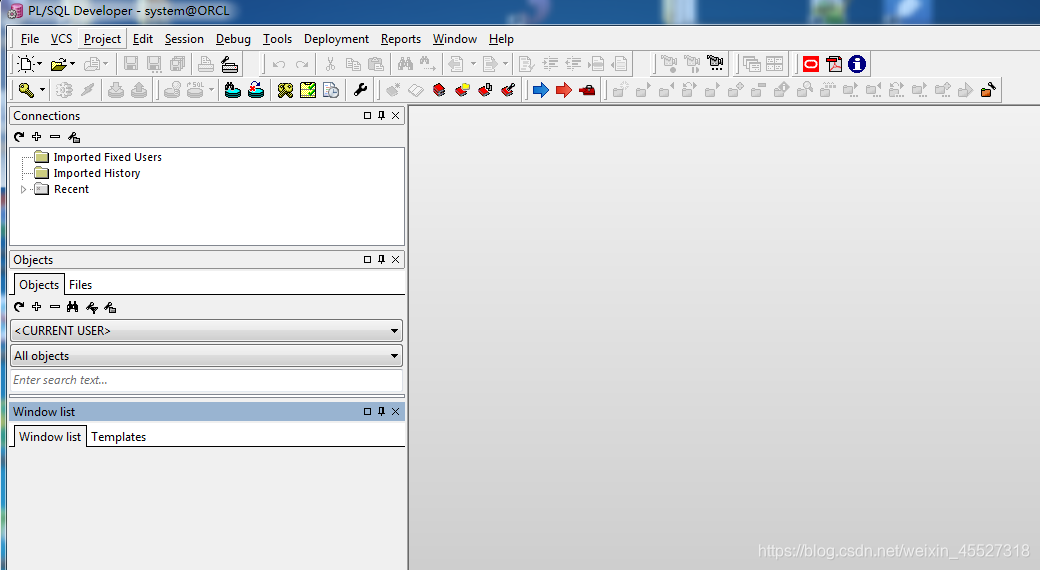This screenshot has width=1040, height=570.
Task: Open the macro library camera icon
Action: [x=715, y=64]
